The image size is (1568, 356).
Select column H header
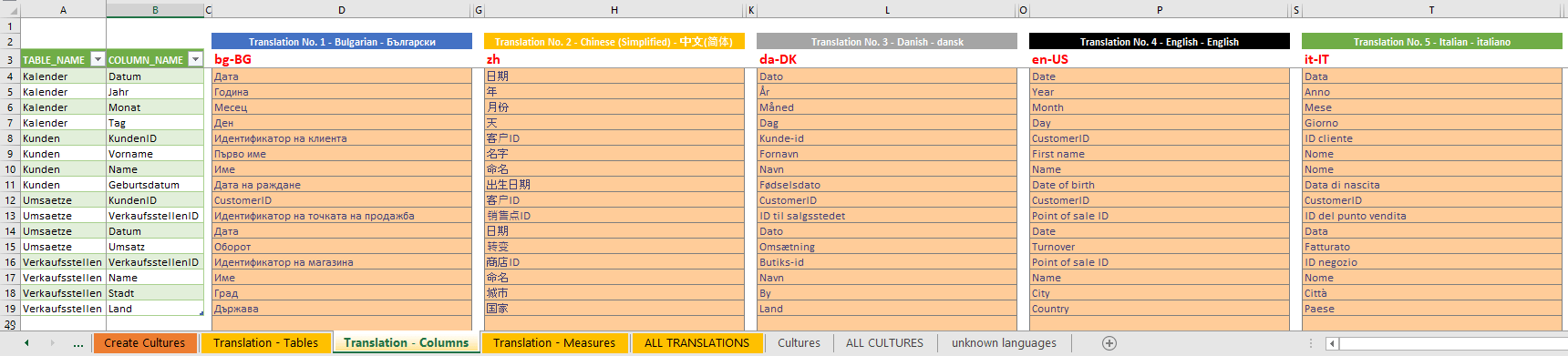(x=614, y=10)
